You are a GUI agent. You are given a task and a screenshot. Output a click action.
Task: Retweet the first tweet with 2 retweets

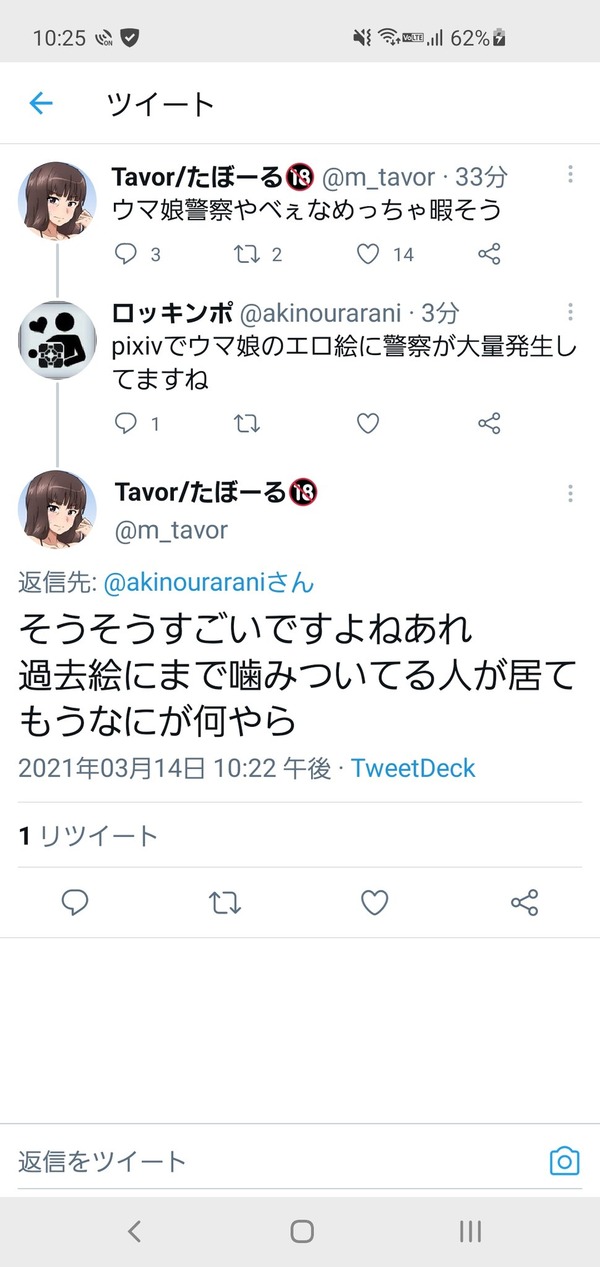tap(245, 254)
